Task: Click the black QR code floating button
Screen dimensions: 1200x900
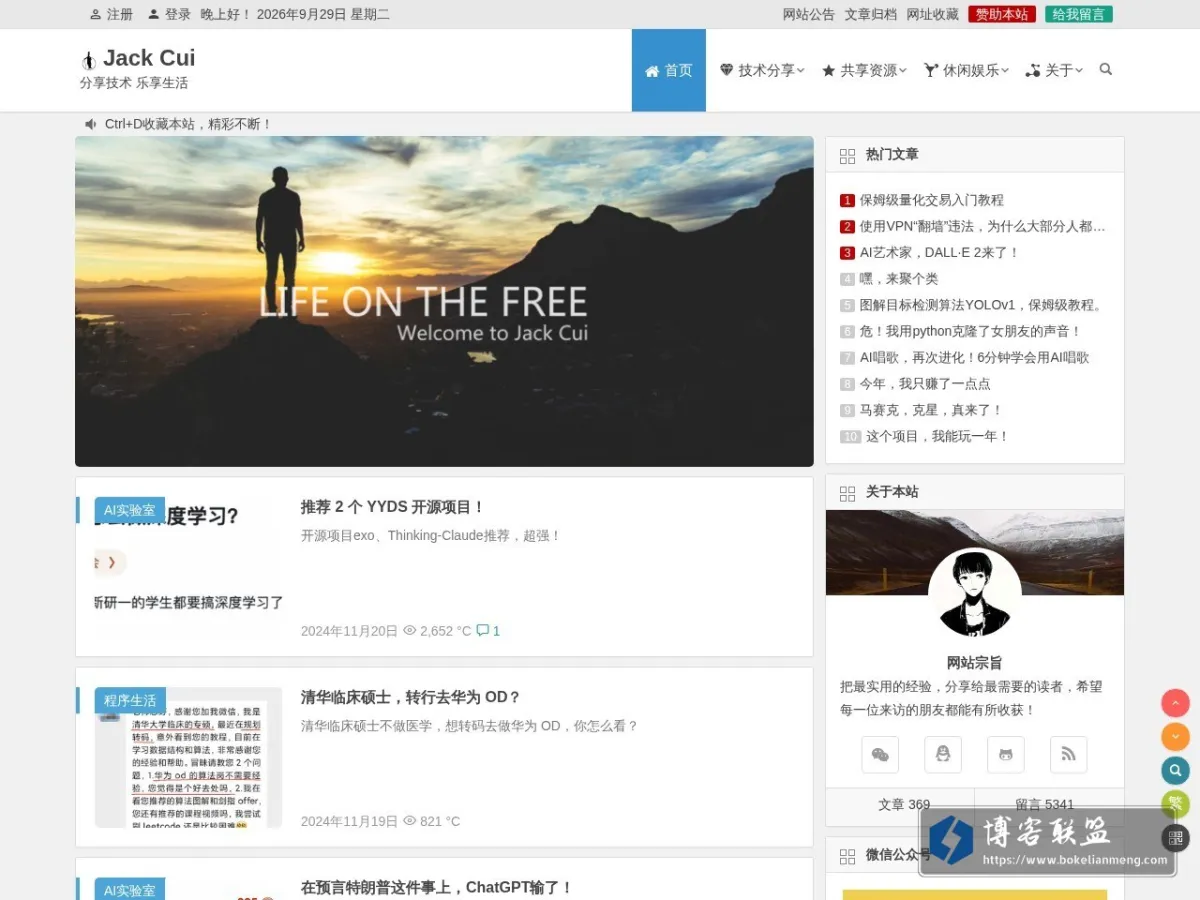Action: click(1175, 838)
